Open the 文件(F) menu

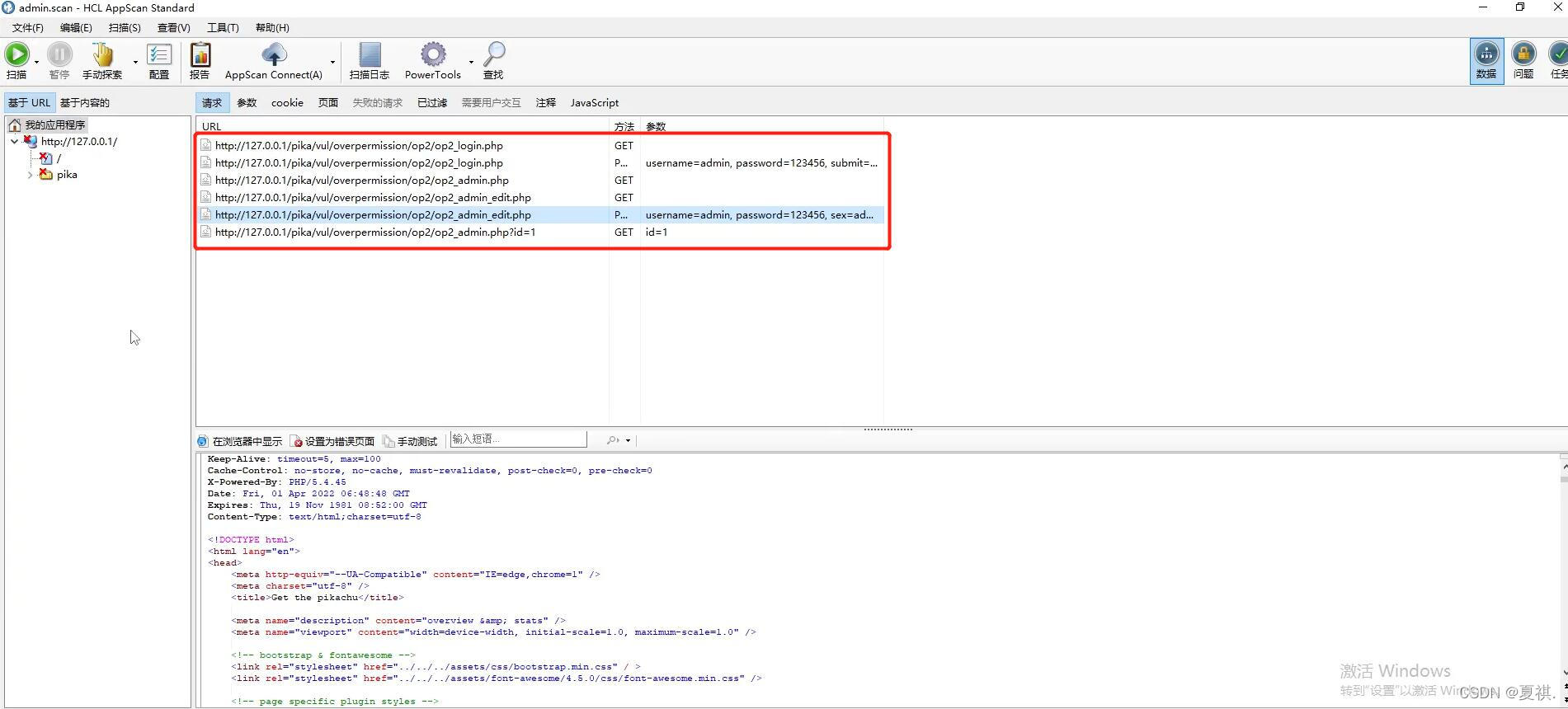tap(28, 27)
